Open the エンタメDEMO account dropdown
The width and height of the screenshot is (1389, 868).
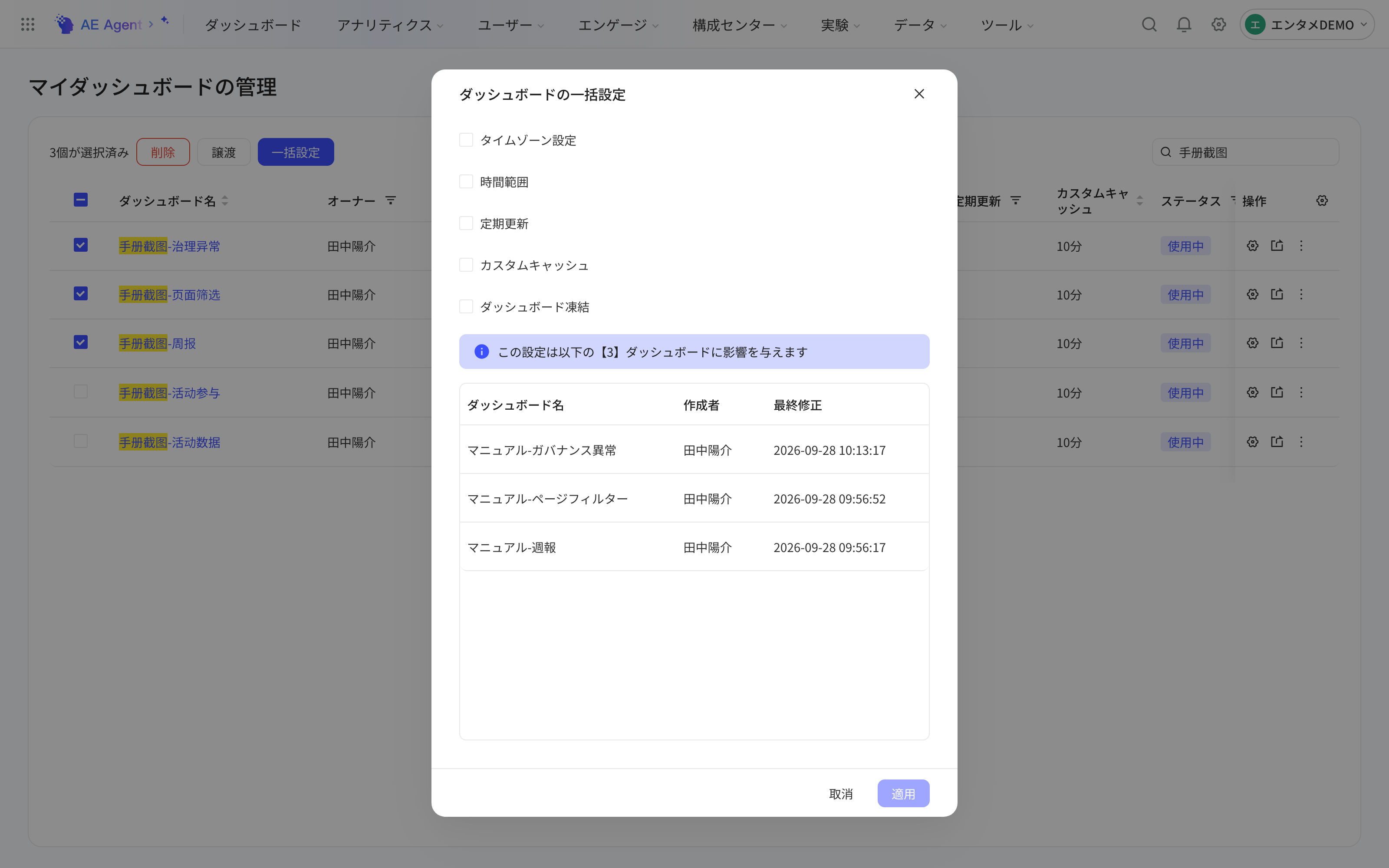tap(1307, 25)
